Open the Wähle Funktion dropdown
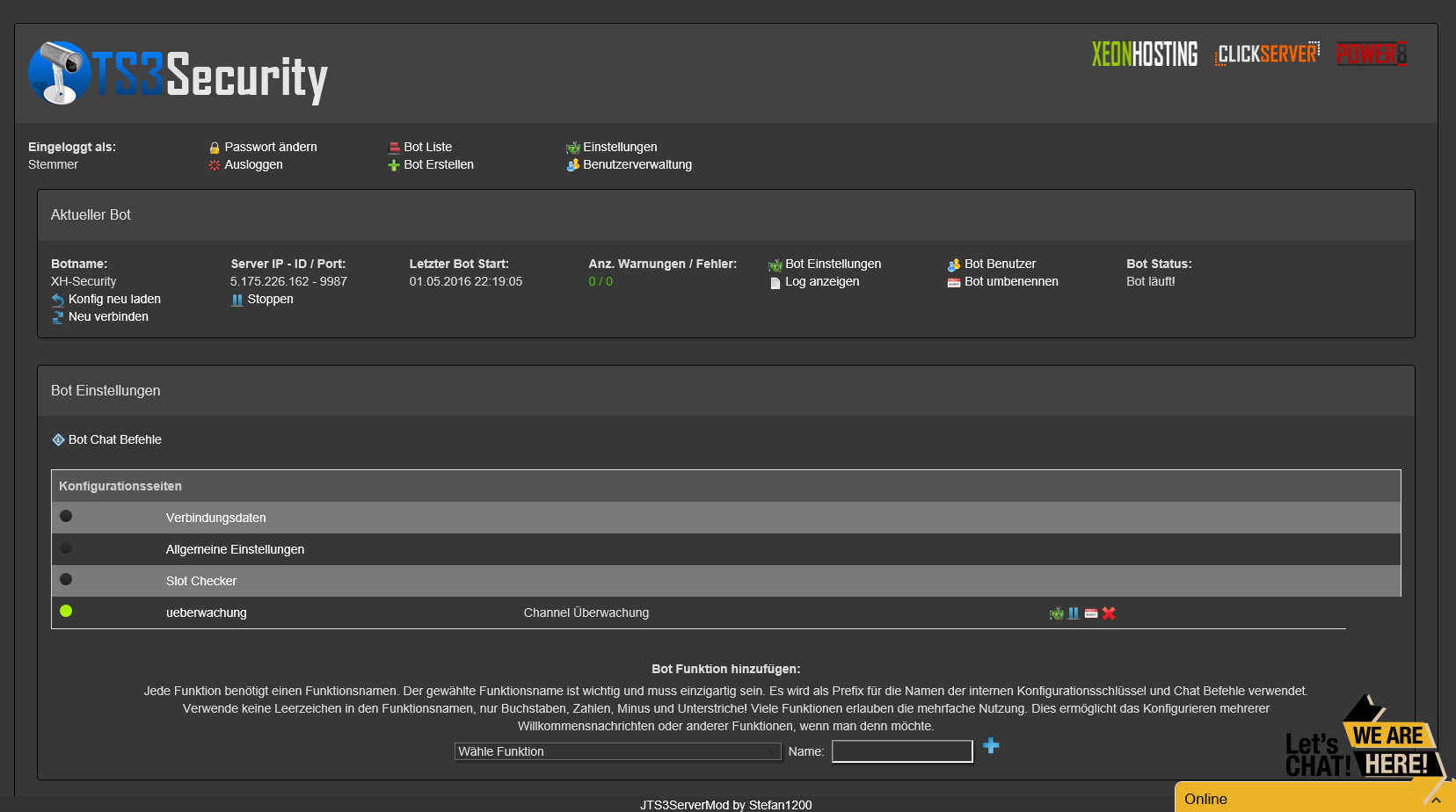Viewport: 1456px width, 812px height. [x=617, y=751]
